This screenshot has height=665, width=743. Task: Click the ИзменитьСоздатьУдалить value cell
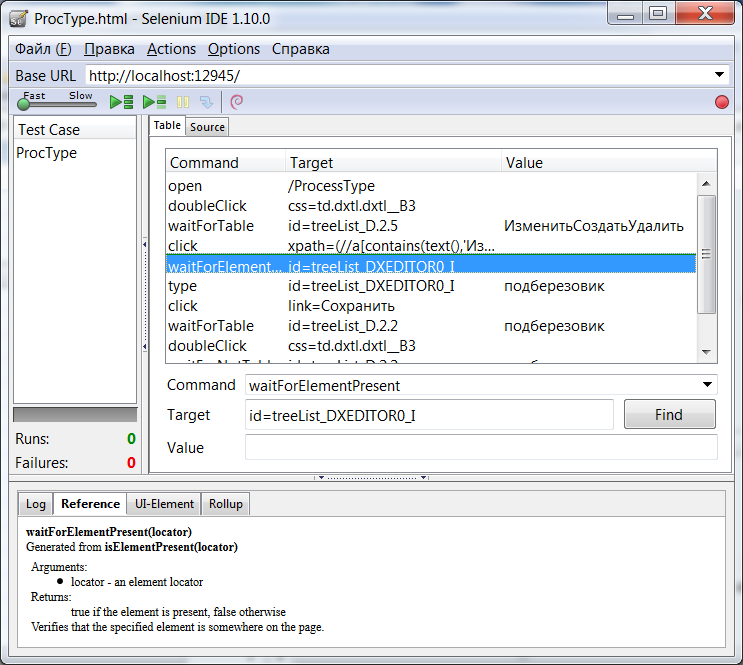[594, 226]
